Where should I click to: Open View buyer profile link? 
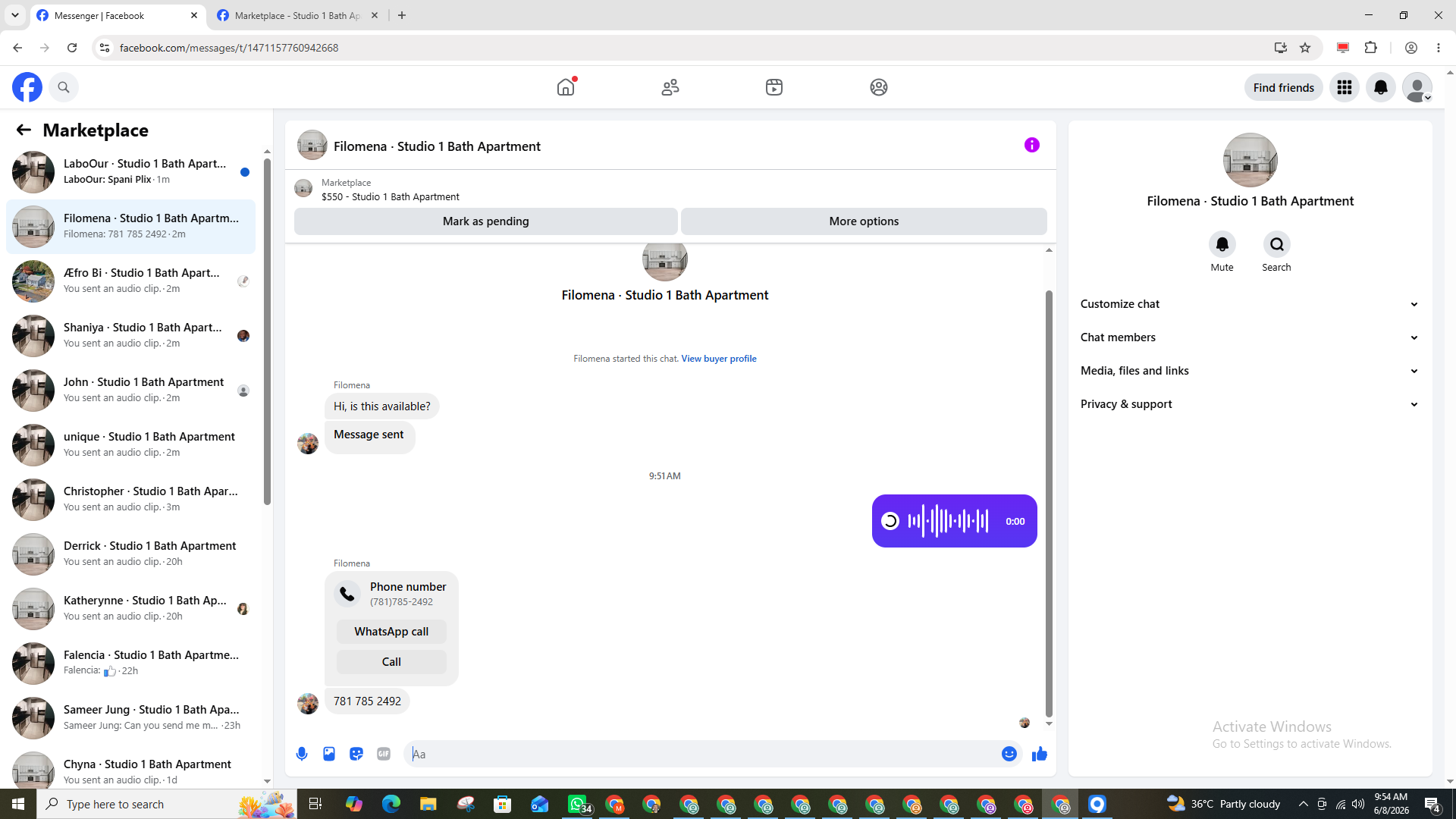click(718, 359)
